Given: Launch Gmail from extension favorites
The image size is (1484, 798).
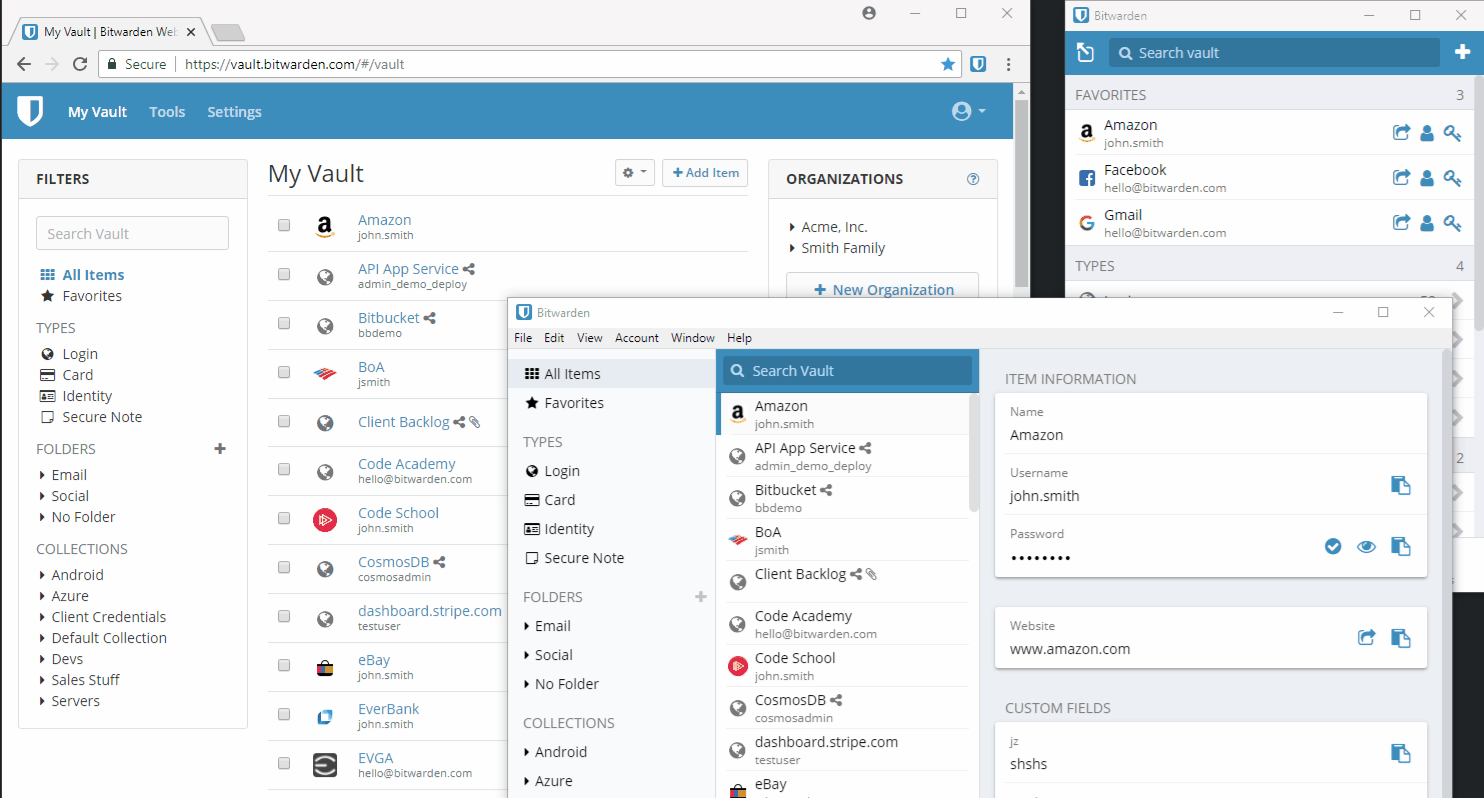Looking at the screenshot, I should coord(1401,223).
